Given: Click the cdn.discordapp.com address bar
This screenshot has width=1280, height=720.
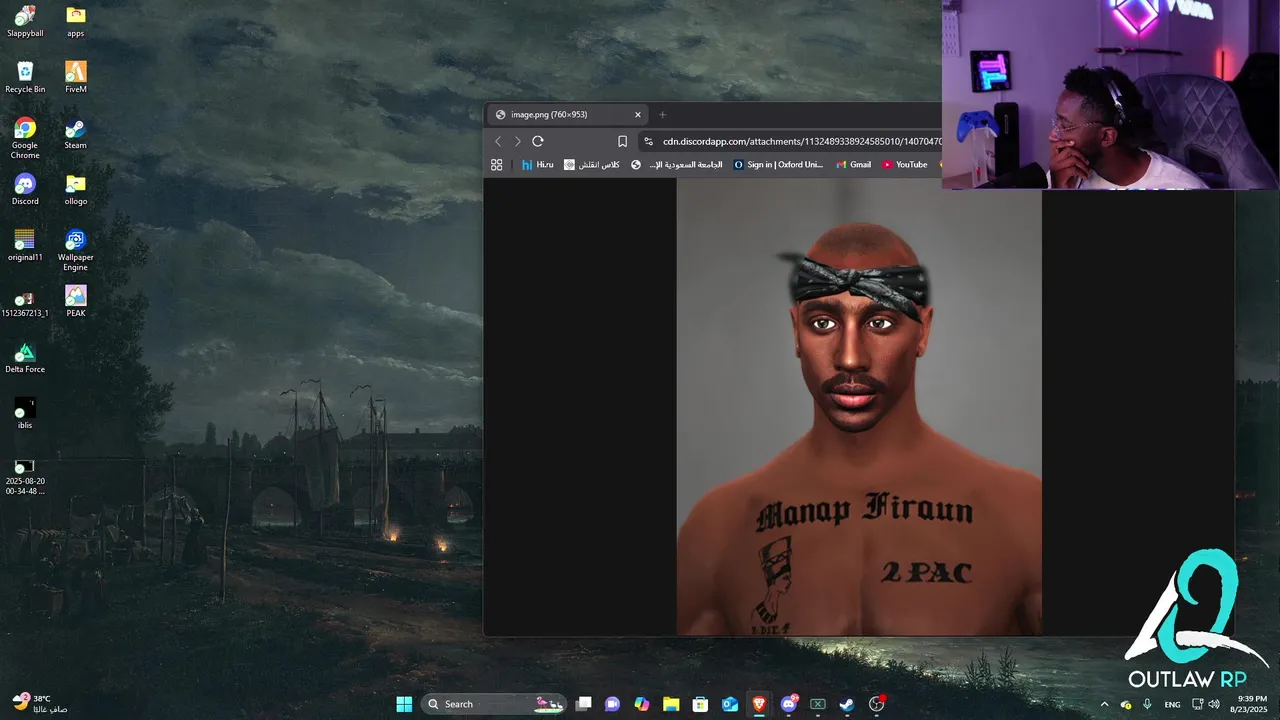Looking at the screenshot, I should (800, 141).
